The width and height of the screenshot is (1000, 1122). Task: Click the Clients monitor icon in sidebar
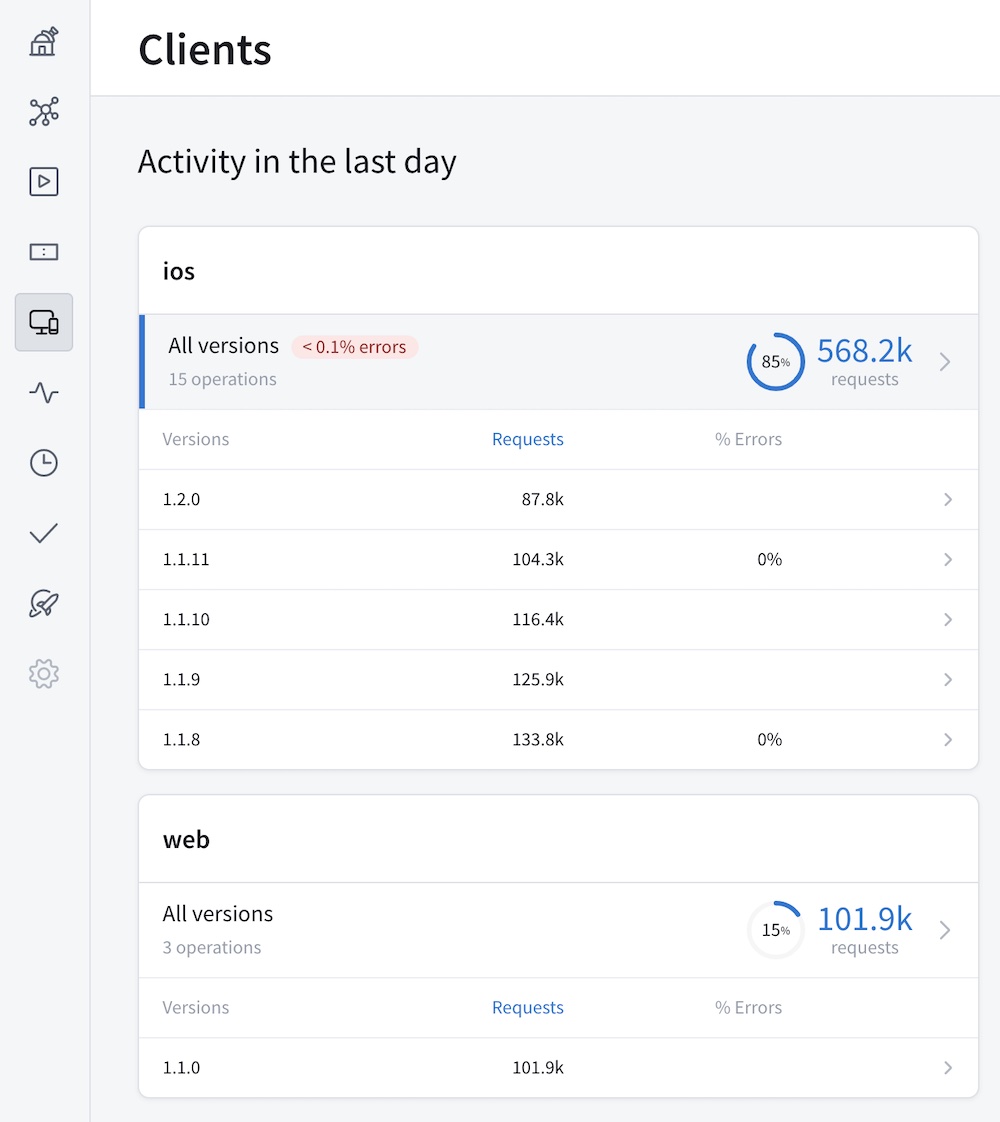pyautogui.click(x=44, y=322)
